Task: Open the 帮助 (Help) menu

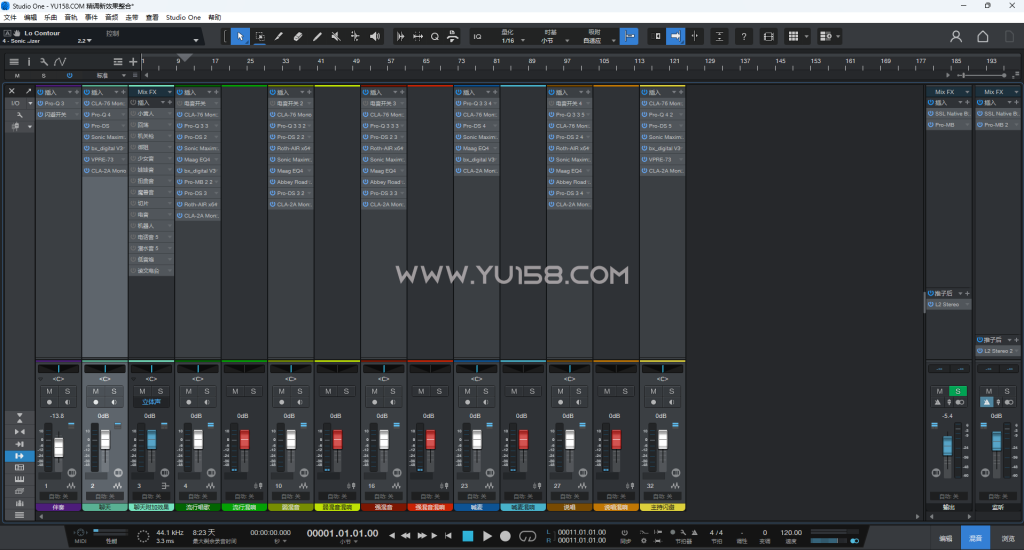Action: [214, 18]
